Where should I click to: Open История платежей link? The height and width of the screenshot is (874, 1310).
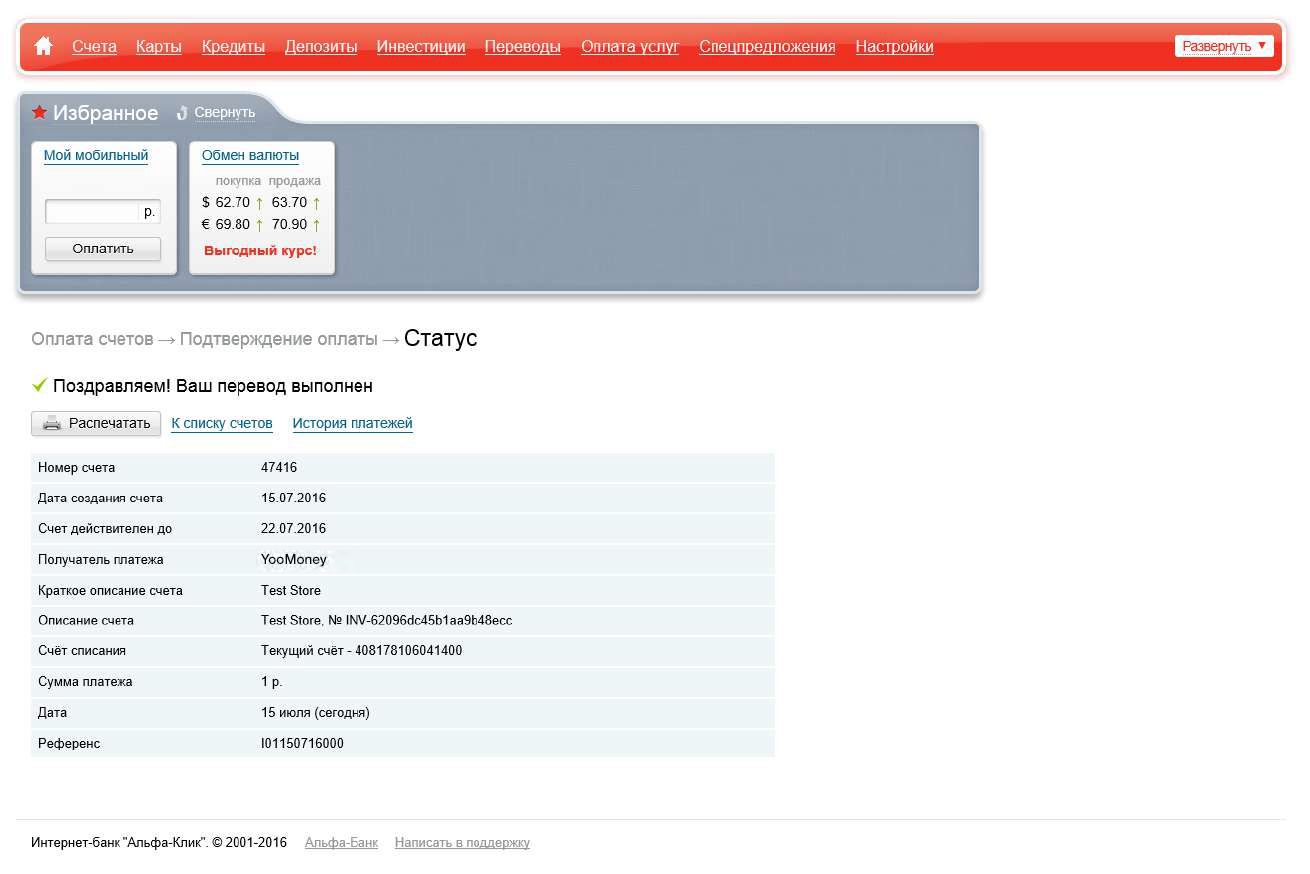tap(353, 424)
